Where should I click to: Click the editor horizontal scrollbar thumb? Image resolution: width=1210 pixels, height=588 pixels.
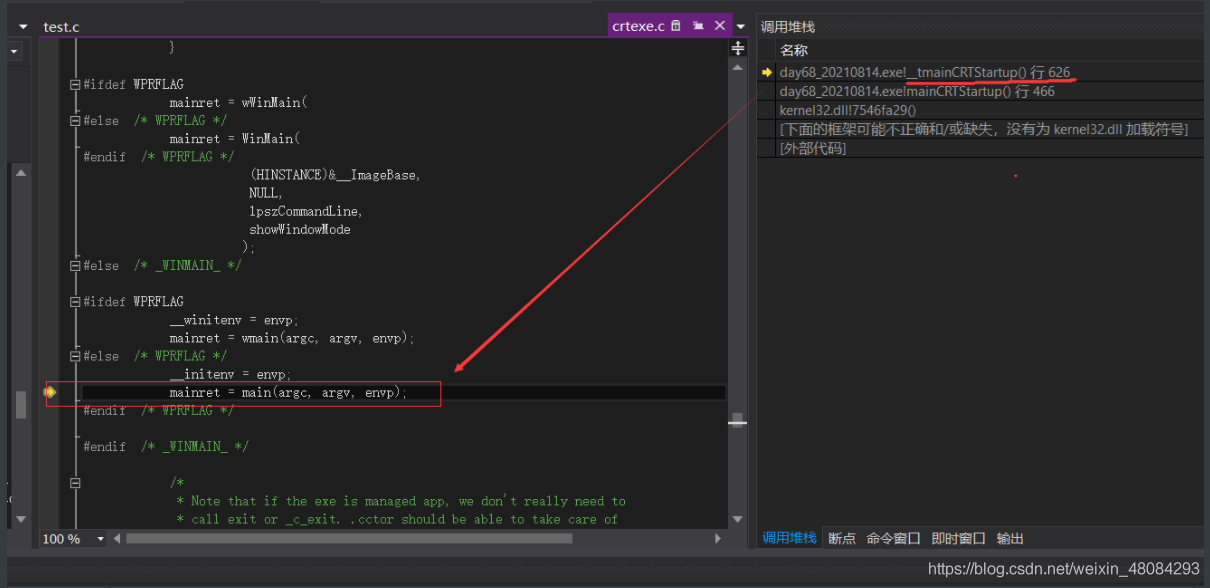click(x=349, y=539)
